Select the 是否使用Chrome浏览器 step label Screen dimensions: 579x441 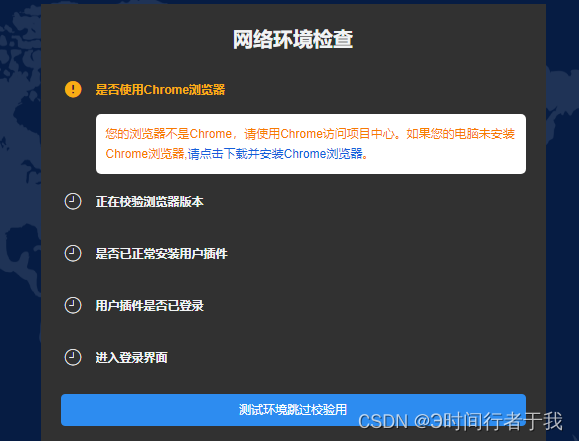160,90
